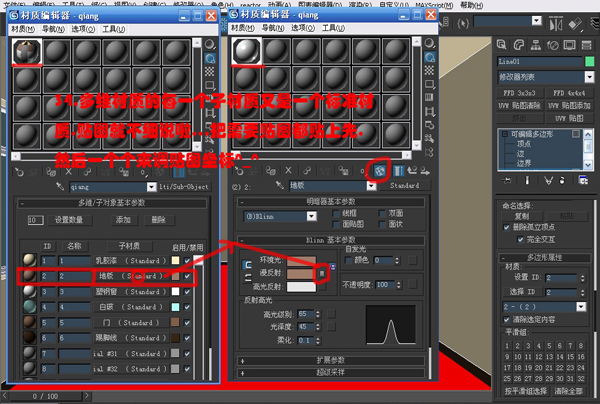Image resolution: width=600 pixels, height=404 pixels.
Task: Collapse 明暗器基本参数 rollout
Action: [x=331, y=202]
